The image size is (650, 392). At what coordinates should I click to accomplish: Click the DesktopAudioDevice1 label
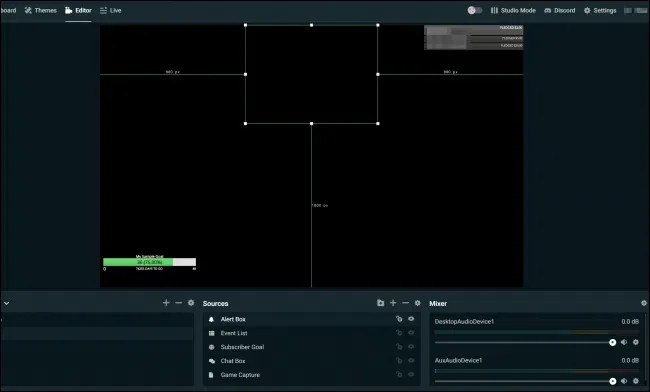click(x=464, y=322)
